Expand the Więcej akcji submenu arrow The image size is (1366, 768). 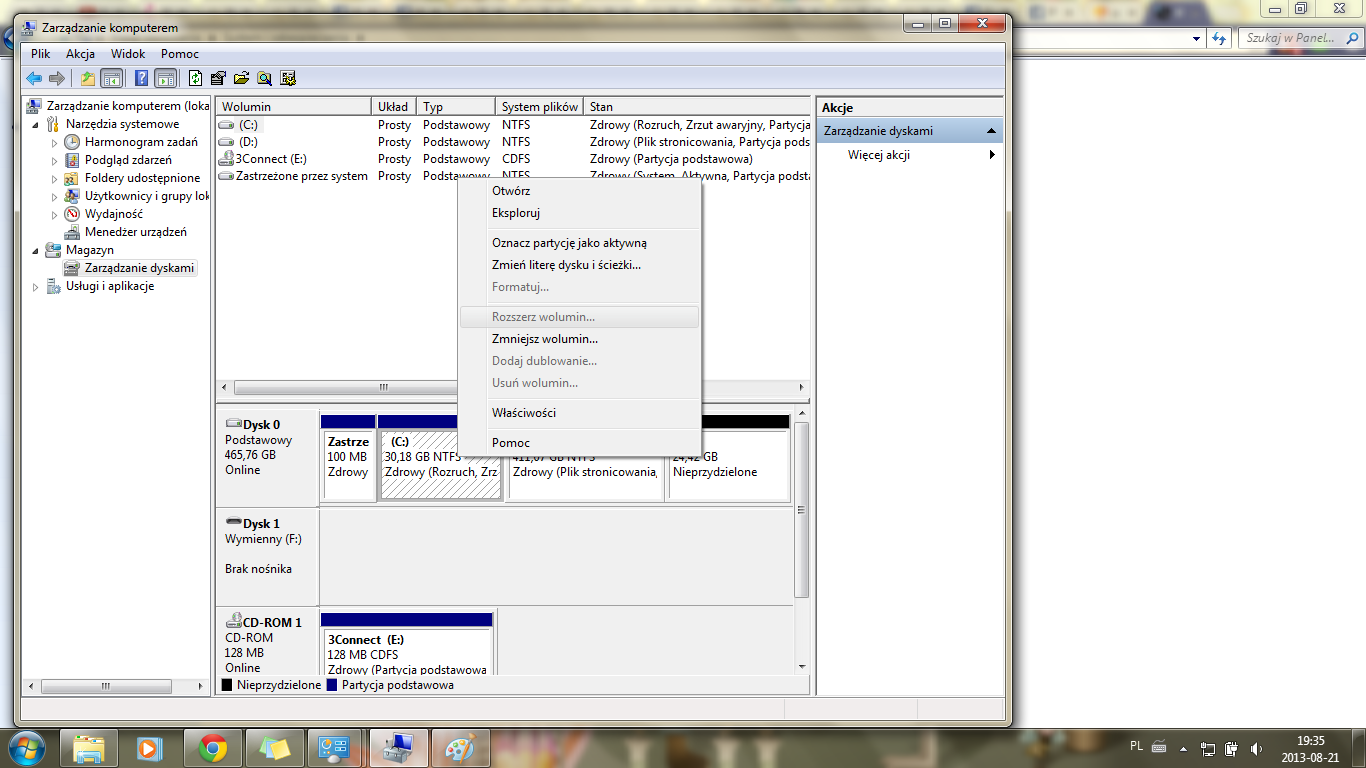(992, 155)
